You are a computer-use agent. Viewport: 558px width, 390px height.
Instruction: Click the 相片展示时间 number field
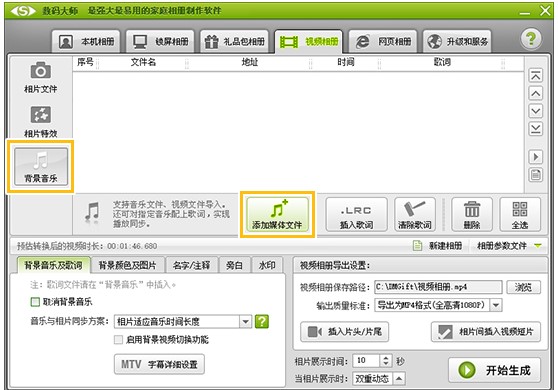pyautogui.click(x=366, y=361)
